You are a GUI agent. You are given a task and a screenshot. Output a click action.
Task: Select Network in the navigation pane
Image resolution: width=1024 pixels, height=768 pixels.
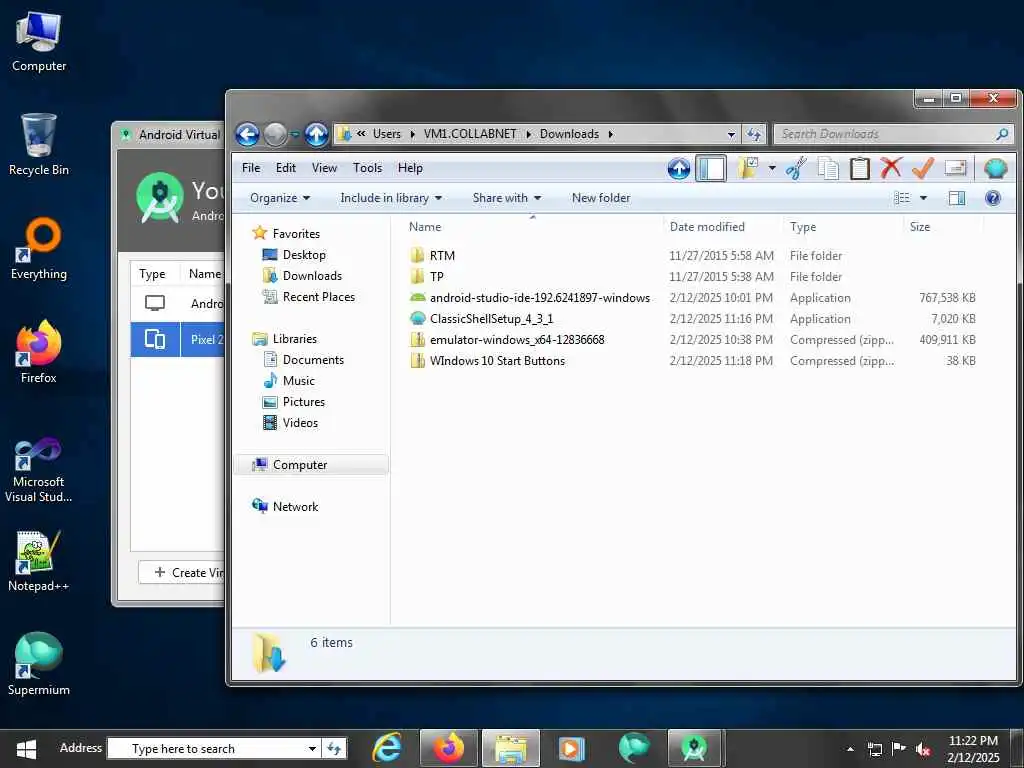(x=295, y=507)
